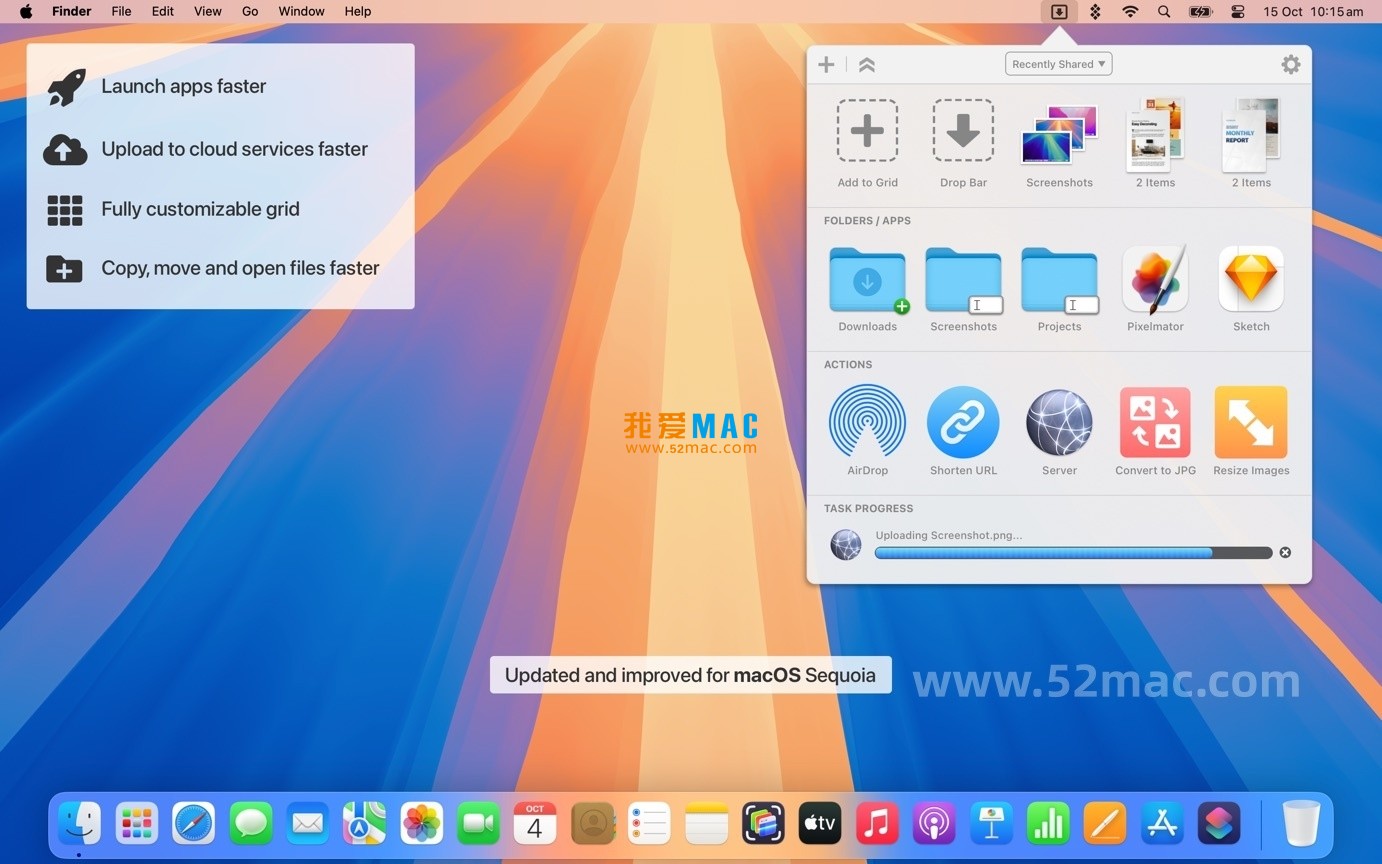Image resolution: width=1382 pixels, height=864 pixels.
Task: Select the Resize Images action
Action: tap(1250, 421)
